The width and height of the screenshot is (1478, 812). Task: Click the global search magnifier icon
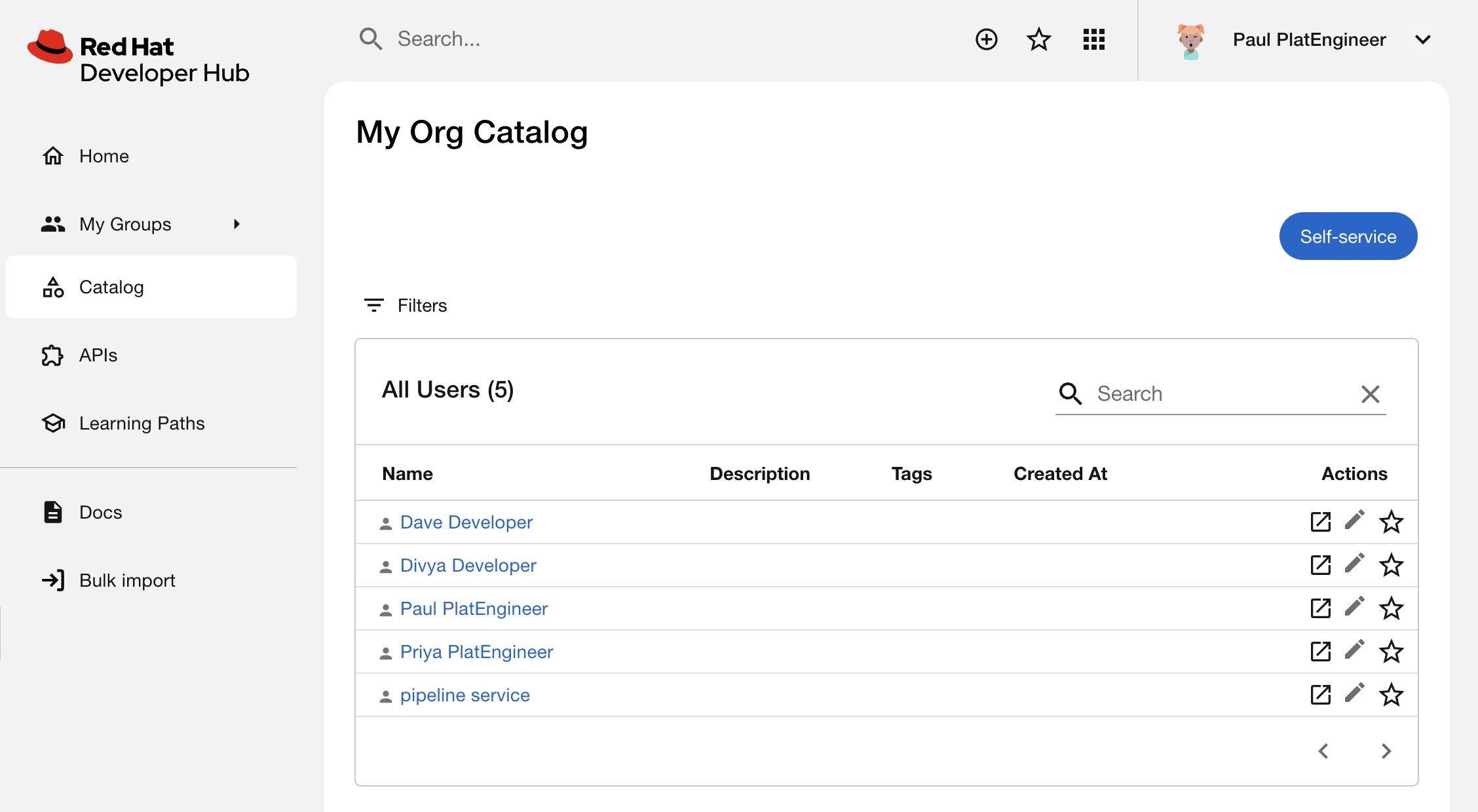[x=371, y=39]
